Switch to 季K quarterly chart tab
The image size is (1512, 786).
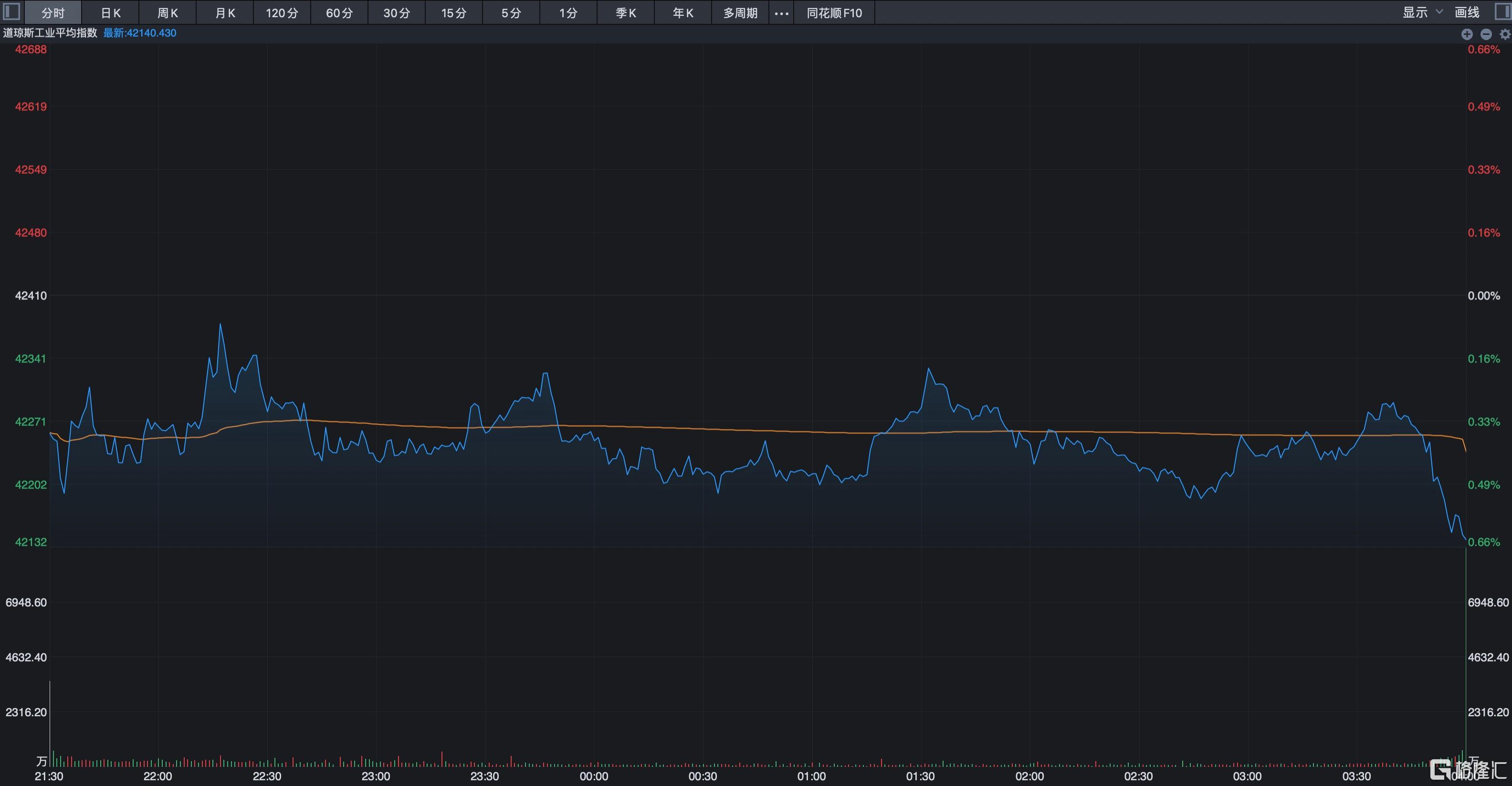(626, 13)
